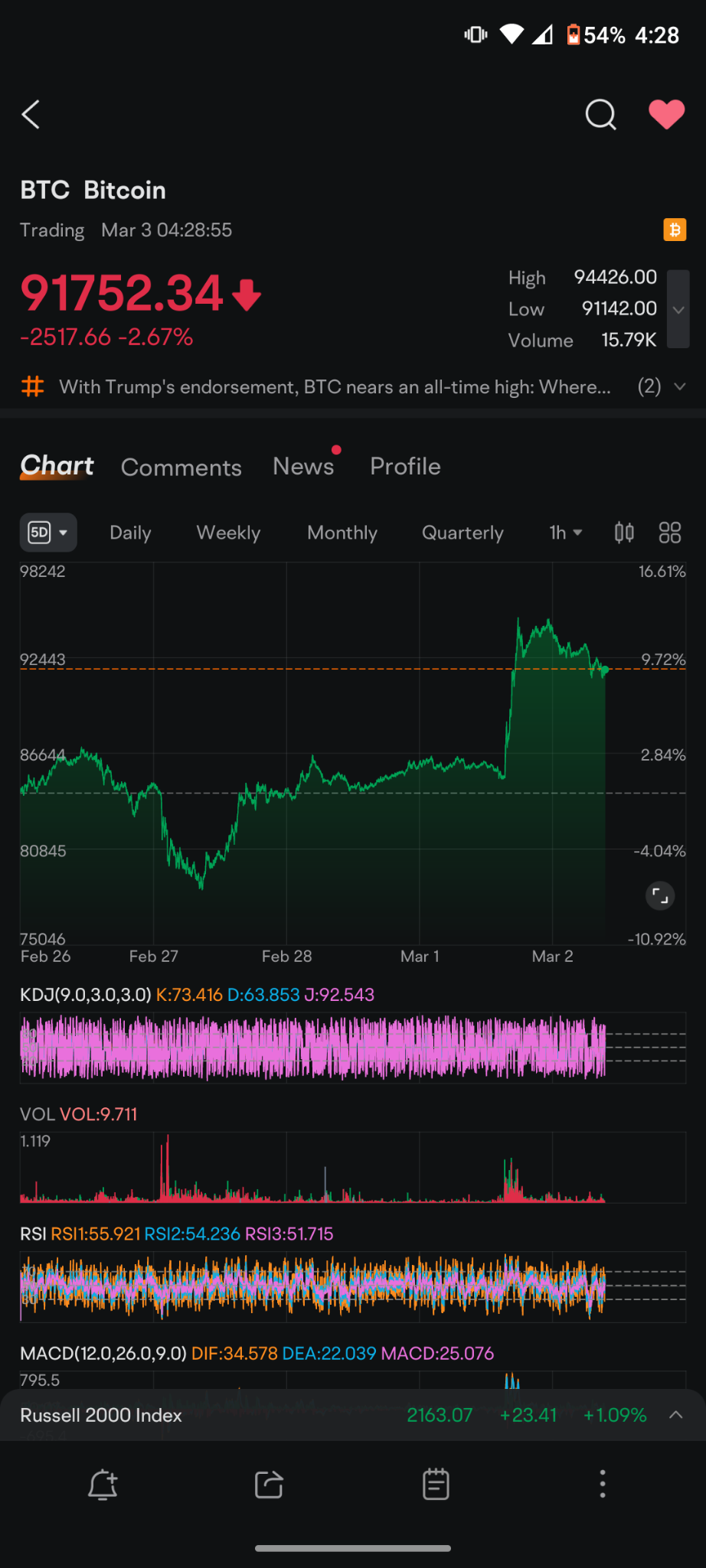This screenshot has height=1568, width=706.
Task: Select the Weekly chart interval
Action: [x=228, y=533]
